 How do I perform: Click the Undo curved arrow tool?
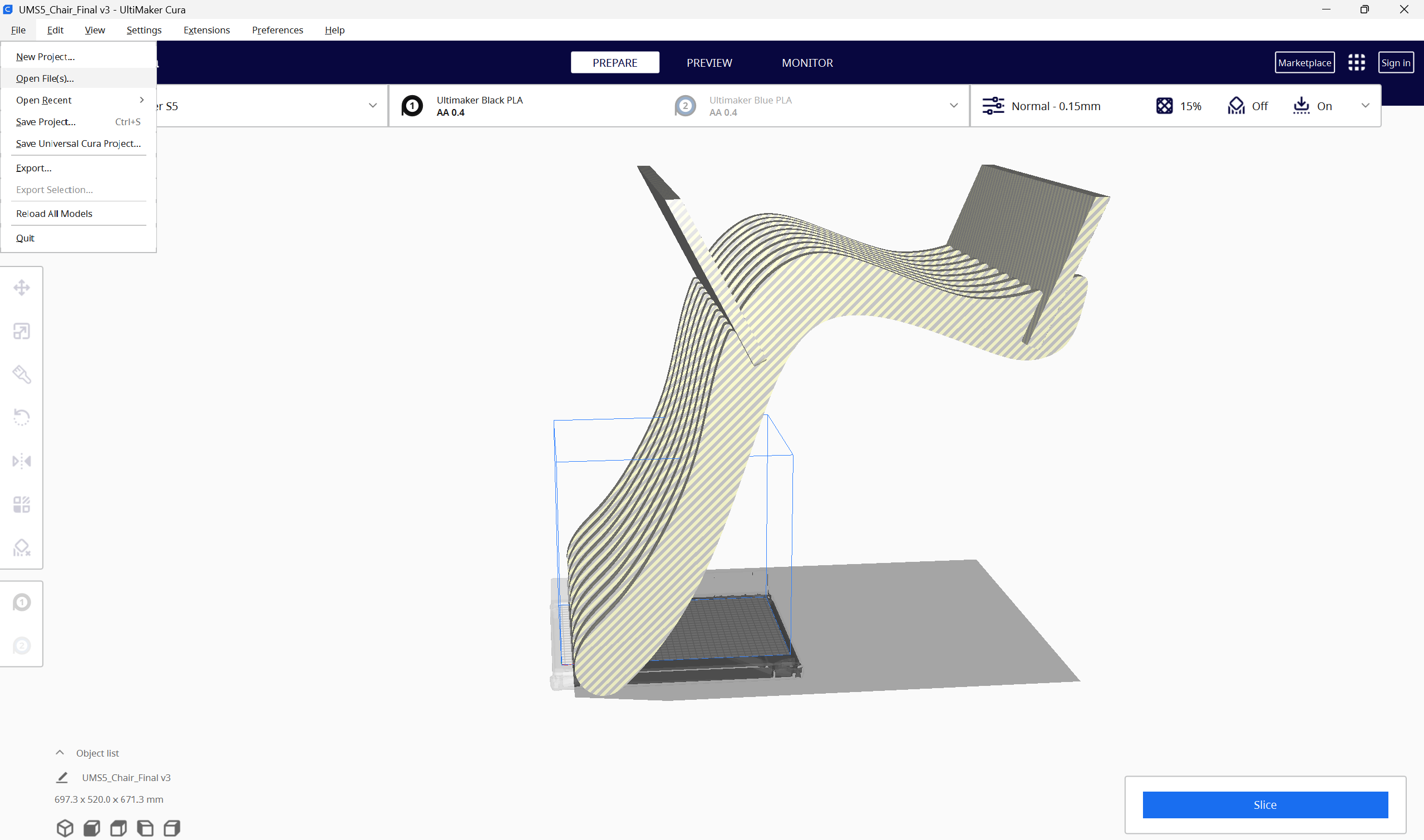[22, 418]
